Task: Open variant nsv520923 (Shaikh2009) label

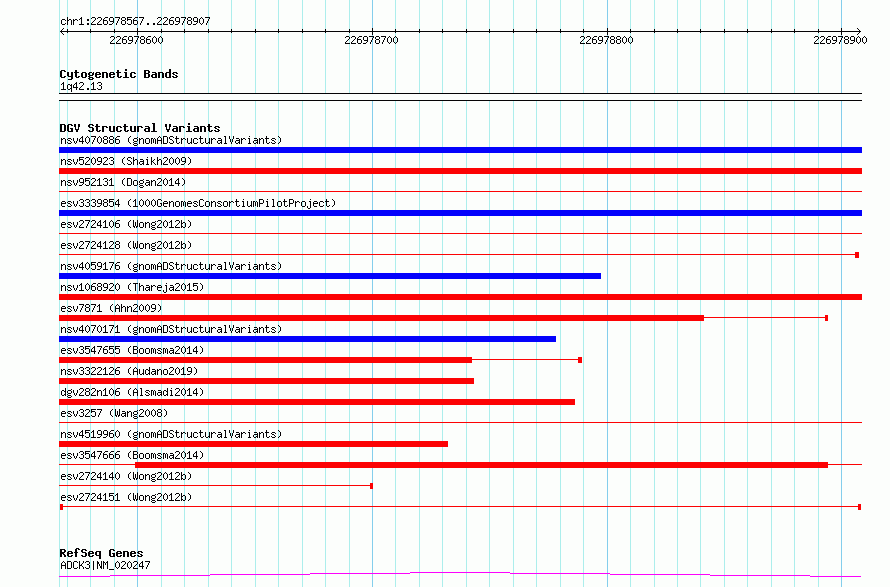Action: click(x=126, y=161)
